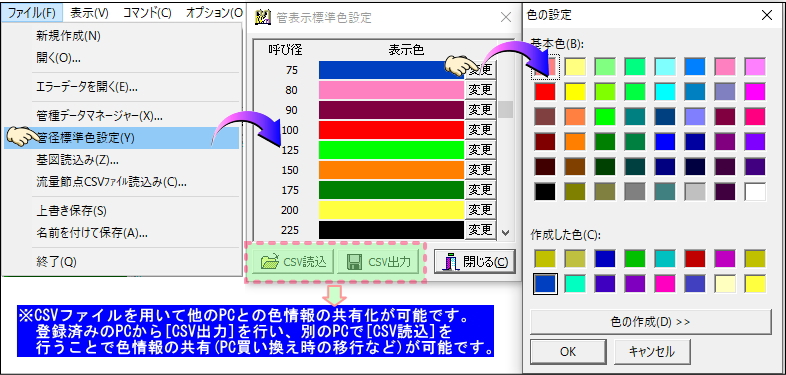Click the 変更 button for diameter 100

480,130
